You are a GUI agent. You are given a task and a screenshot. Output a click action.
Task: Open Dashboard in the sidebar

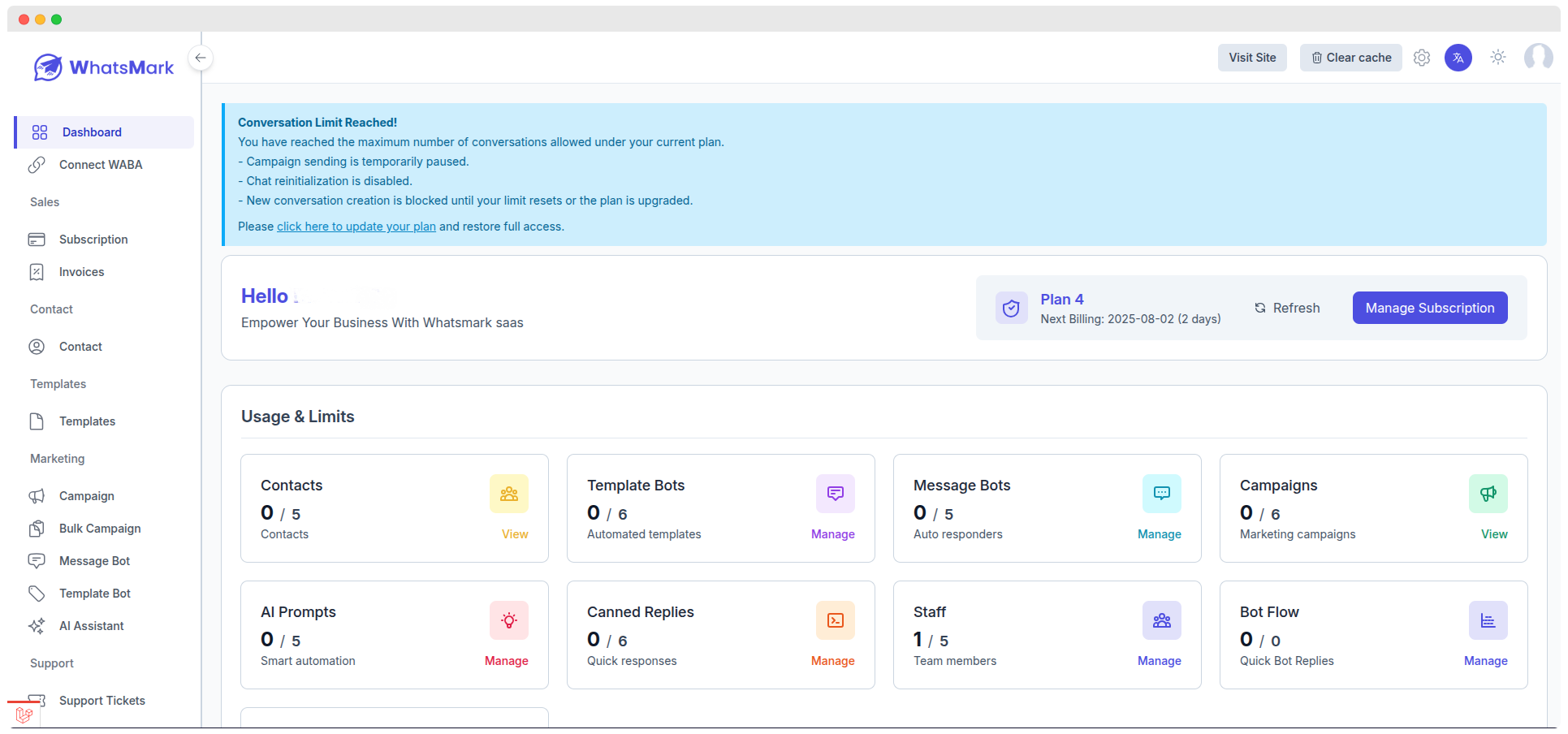click(x=104, y=132)
